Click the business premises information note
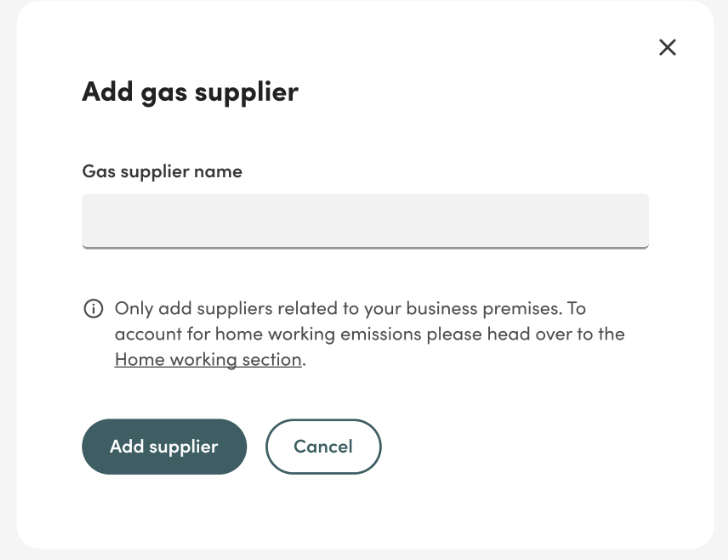This screenshot has height=560, width=728. (370, 334)
